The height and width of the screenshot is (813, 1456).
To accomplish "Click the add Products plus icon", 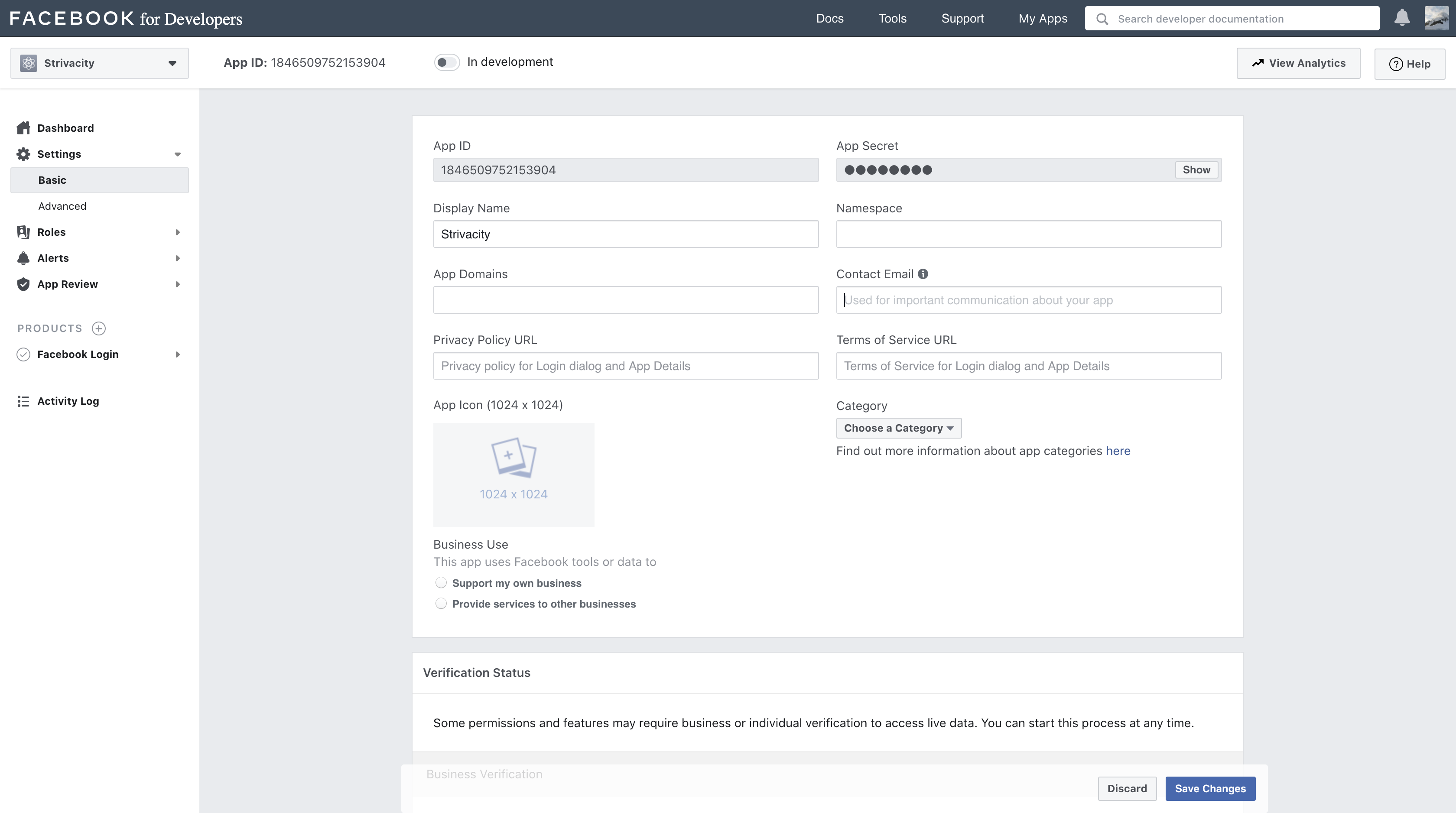I will pos(99,328).
